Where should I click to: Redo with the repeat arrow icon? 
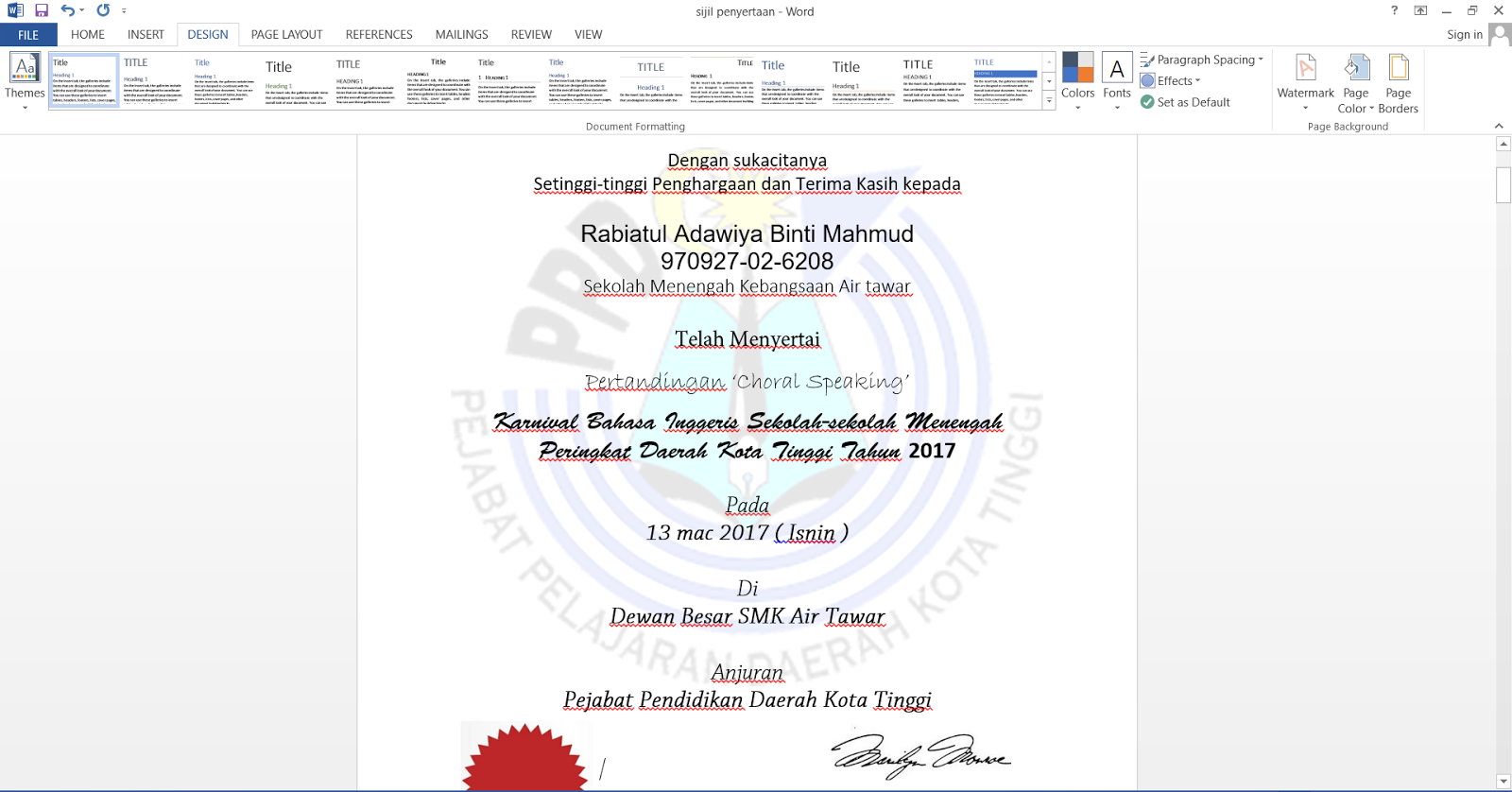[103, 10]
